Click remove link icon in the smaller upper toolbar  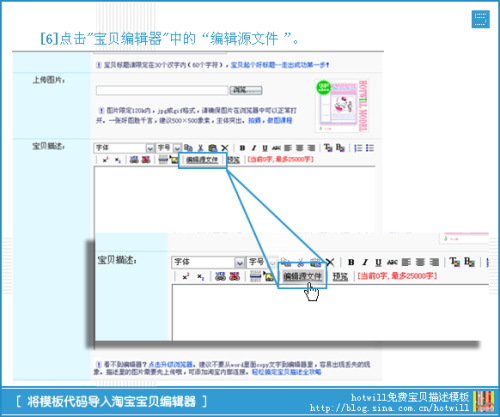pyautogui.click(x=146, y=159)
